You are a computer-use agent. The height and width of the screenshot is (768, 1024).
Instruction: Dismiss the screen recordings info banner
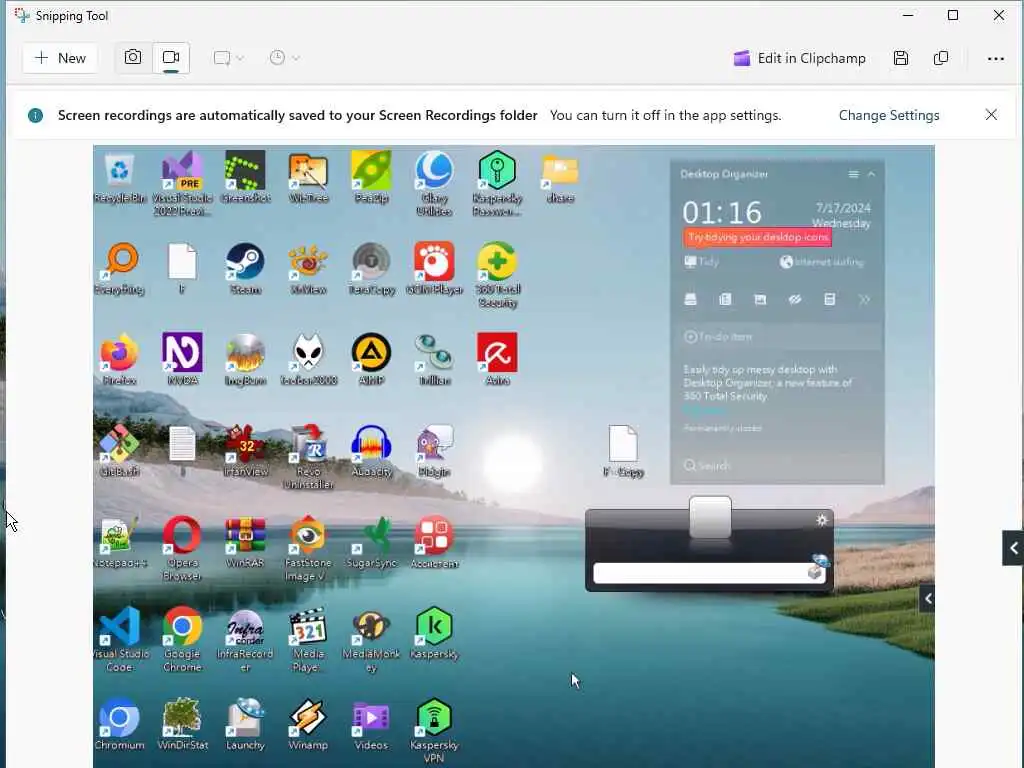[991, 115]
